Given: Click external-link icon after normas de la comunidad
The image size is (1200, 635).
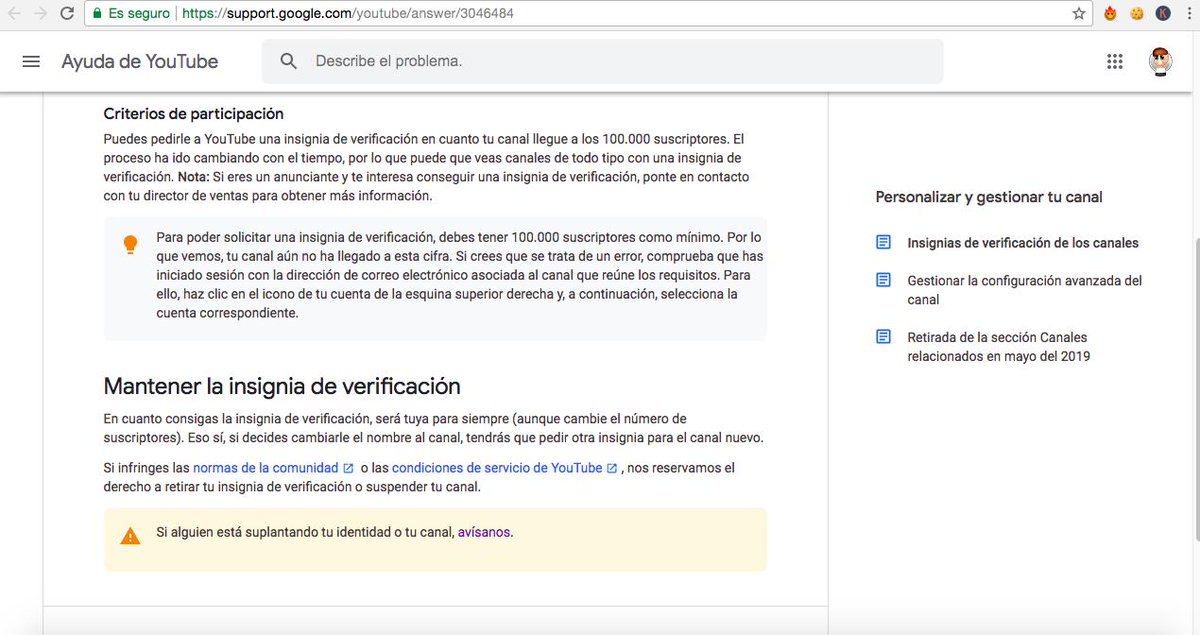Looking at the screenshot, I should pyautogui.click(x=348, y=468).
